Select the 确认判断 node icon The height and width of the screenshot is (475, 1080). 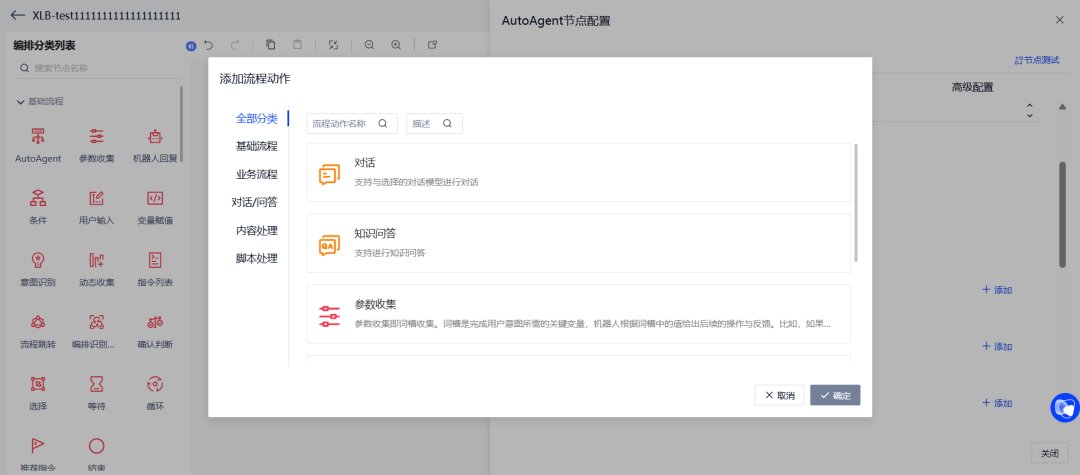[155, 321]
